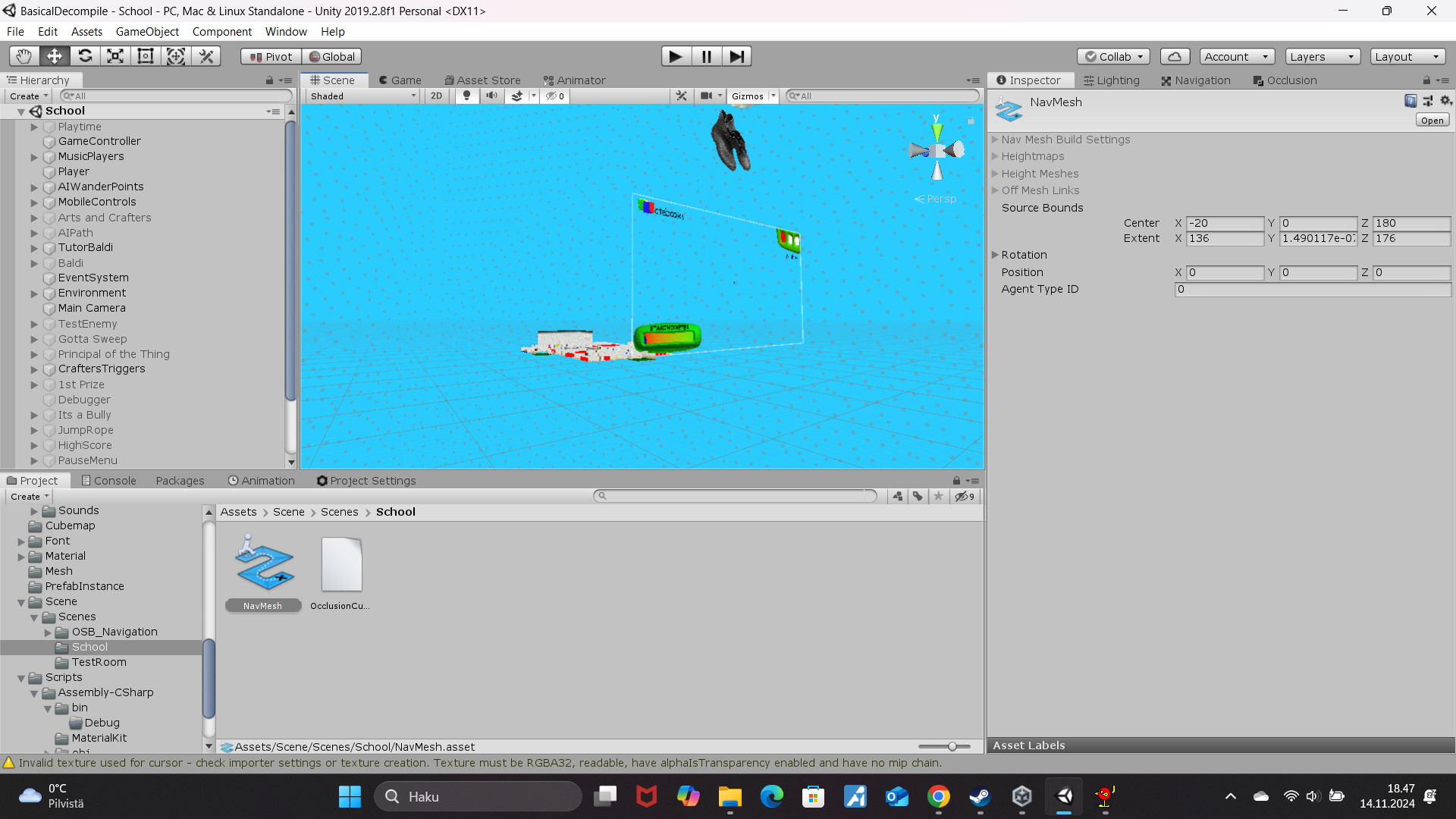
Task: Click the Open button for NavMesh
Action: point(1431,120)
